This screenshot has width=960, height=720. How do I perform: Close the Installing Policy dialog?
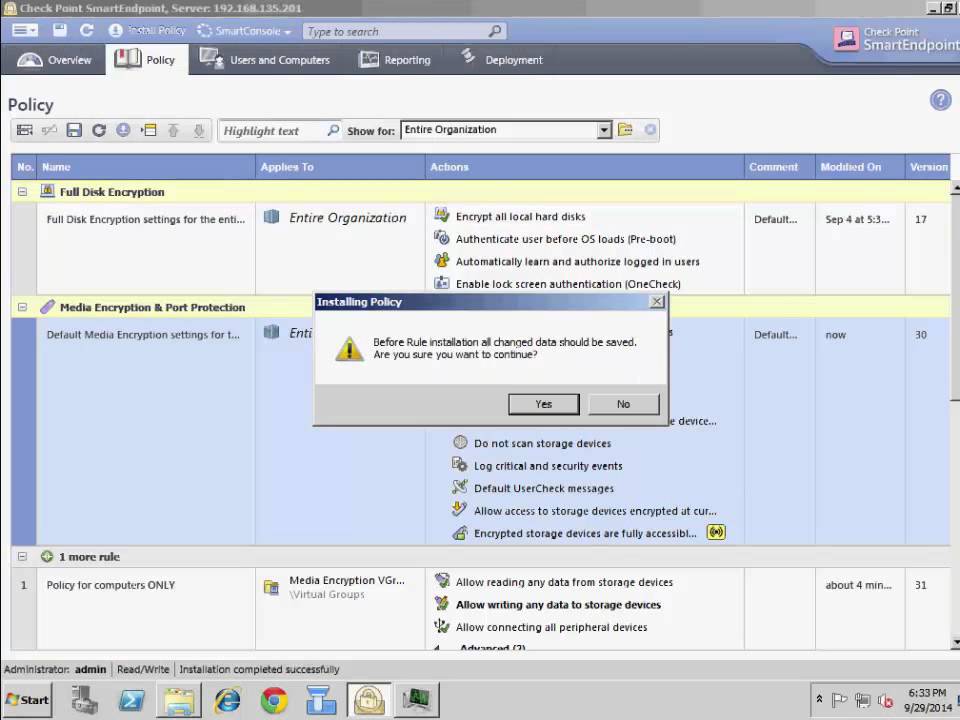click(x=656, y=301)
